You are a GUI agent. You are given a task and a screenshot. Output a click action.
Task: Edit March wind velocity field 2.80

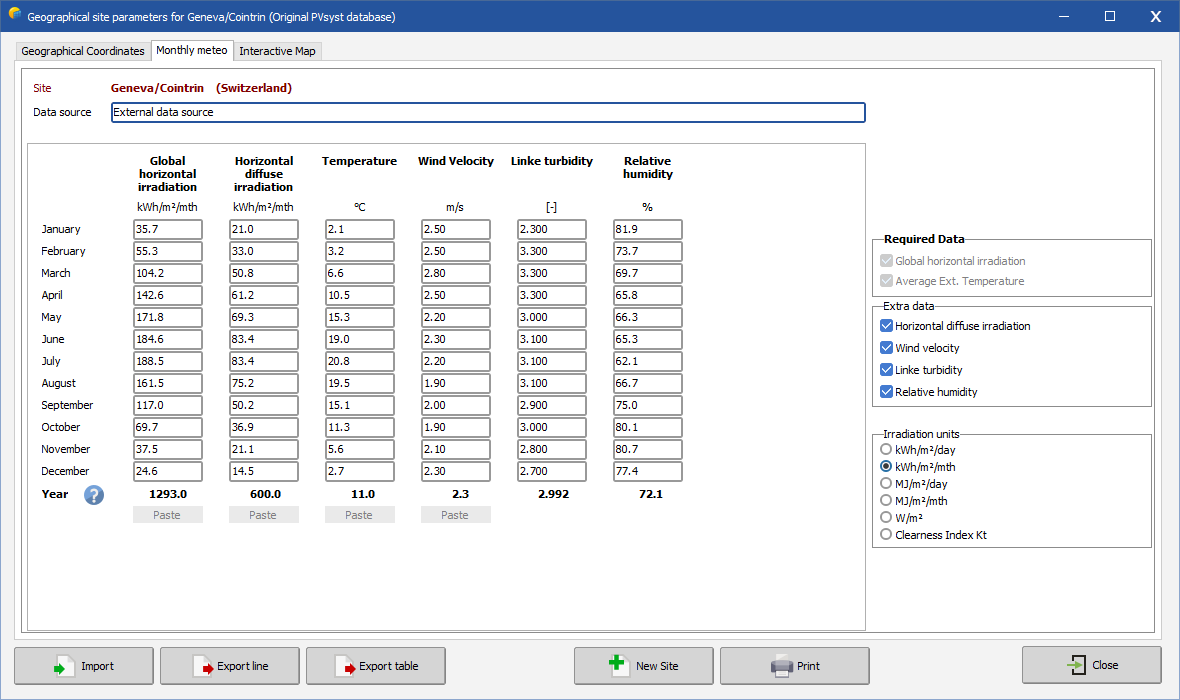(x=455, y=273)
